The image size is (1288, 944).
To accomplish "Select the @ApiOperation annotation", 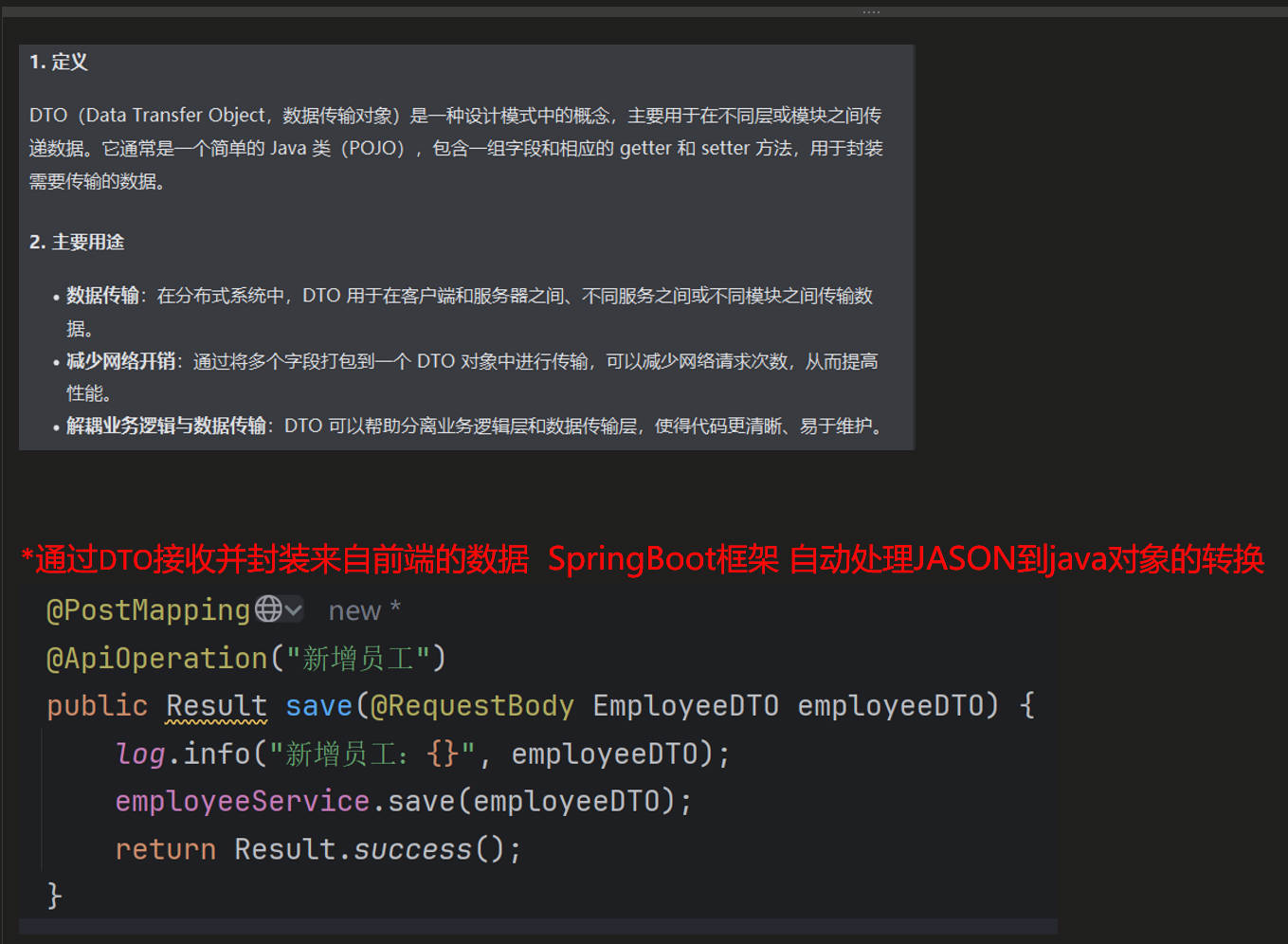I will pyautogui.click(x=157, y=658).
